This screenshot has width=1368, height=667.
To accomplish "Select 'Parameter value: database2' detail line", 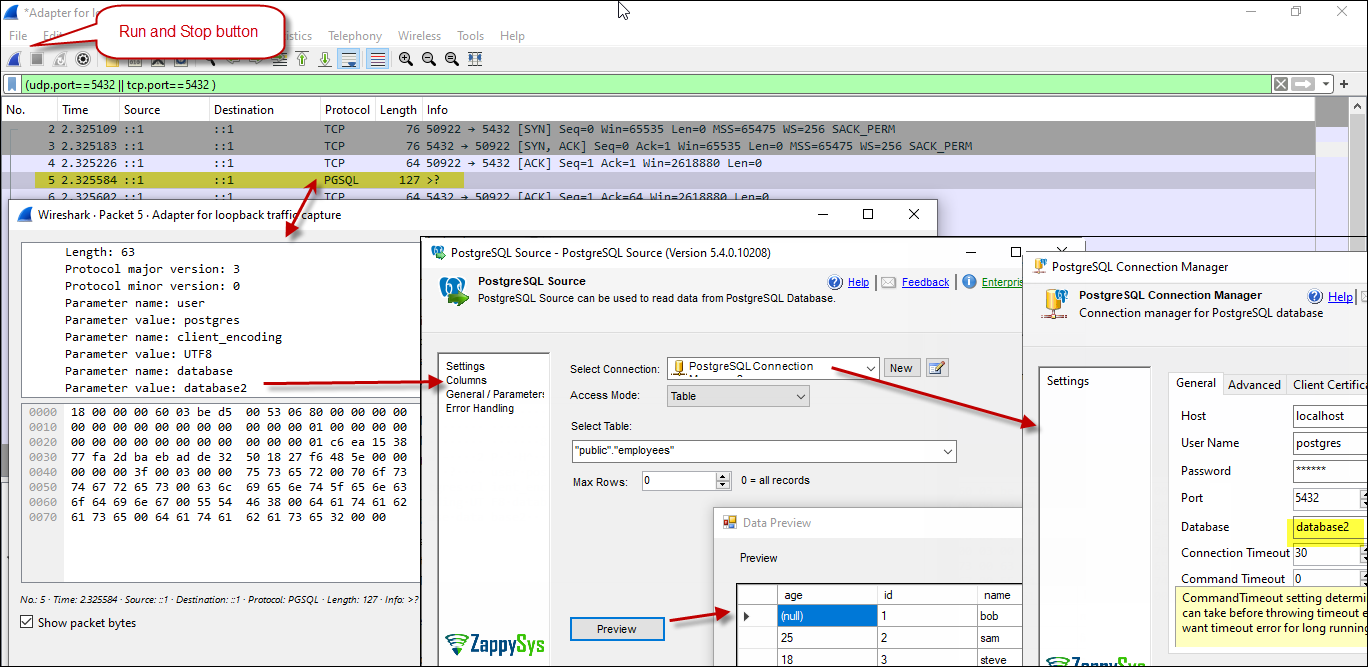I will click(155, 388).
